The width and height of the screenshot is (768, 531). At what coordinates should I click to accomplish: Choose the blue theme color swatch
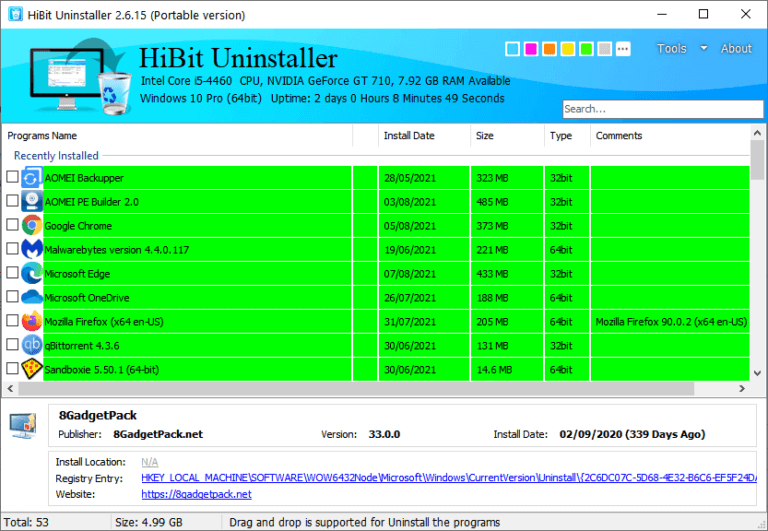point(512,49)
